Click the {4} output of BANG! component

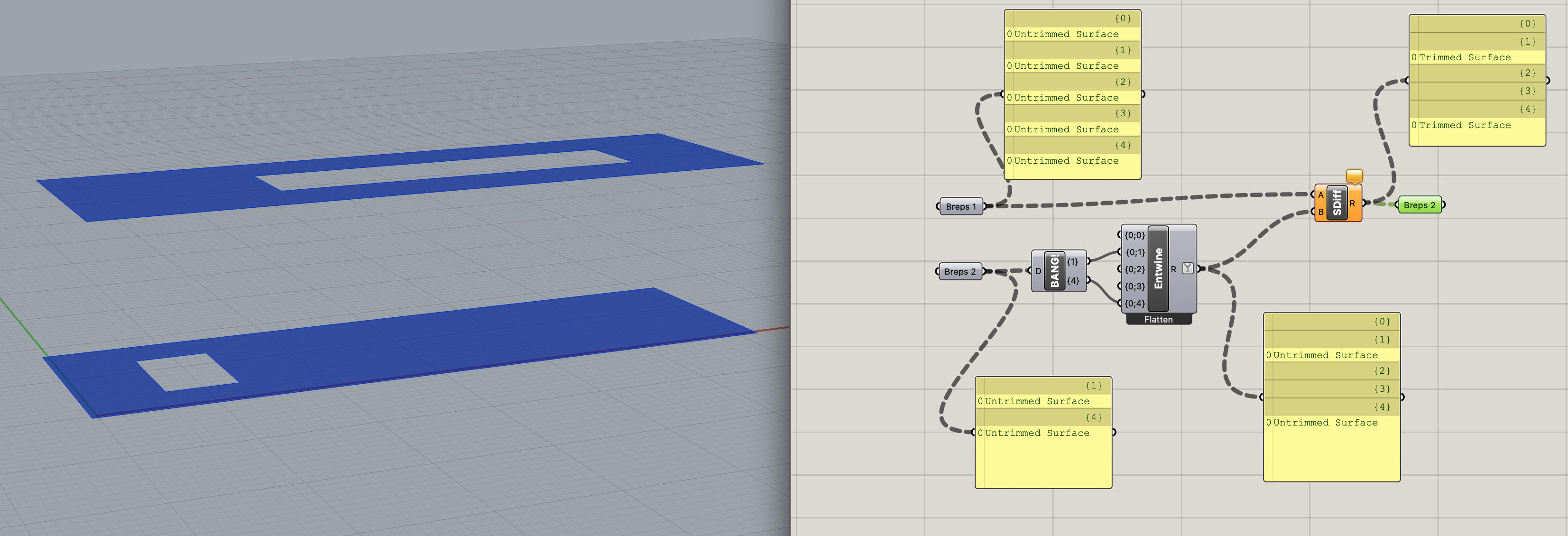click(1073, 281)
